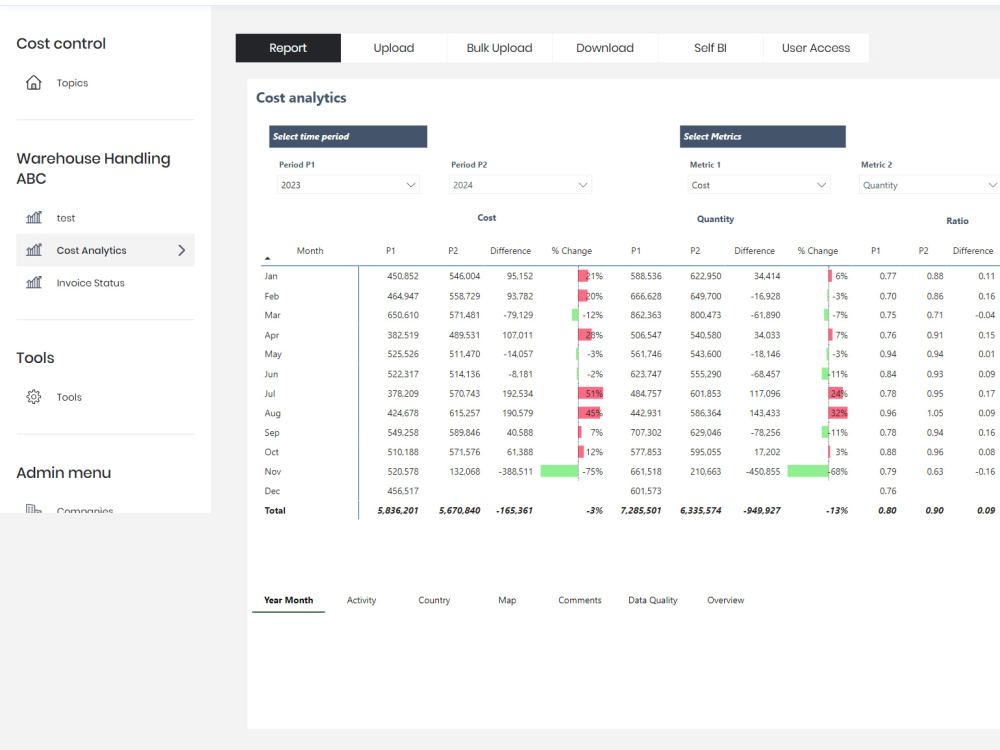Click the Month column header
Viewport: 1000px width, 750px height.
(x=310, y=251)
